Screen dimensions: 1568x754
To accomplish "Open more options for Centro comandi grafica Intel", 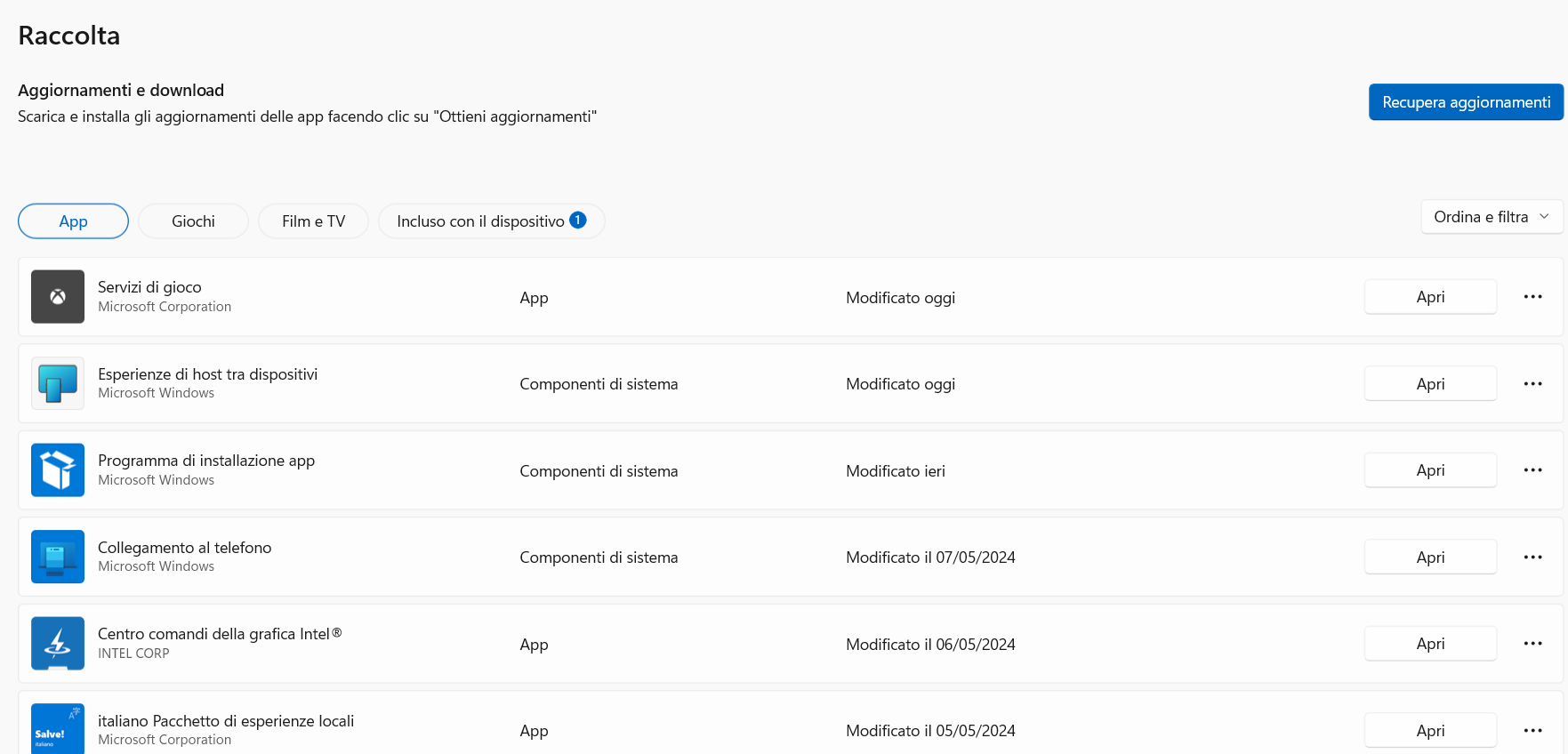I will point(1532,644).
